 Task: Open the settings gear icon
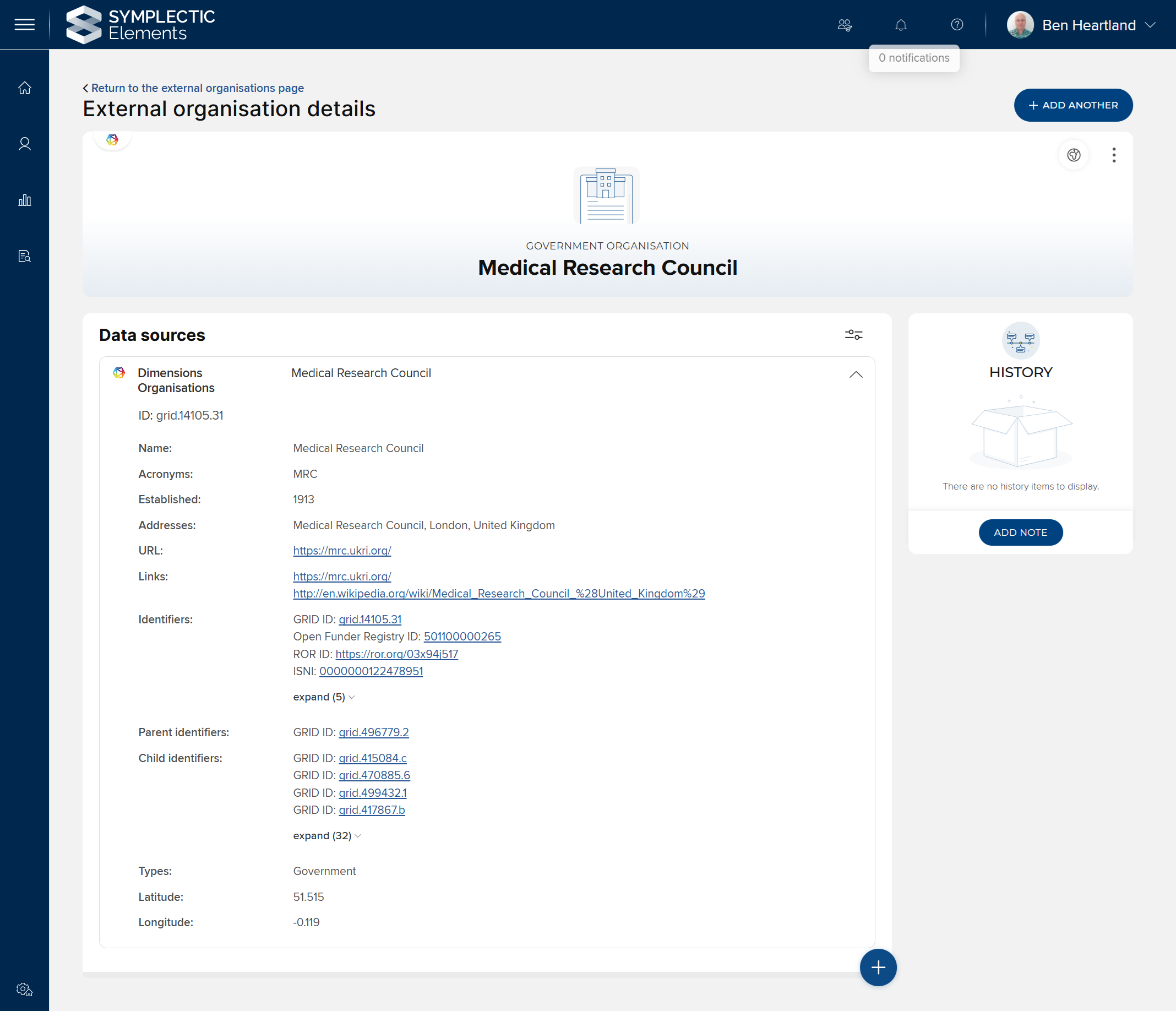click(x=24, y=989)
